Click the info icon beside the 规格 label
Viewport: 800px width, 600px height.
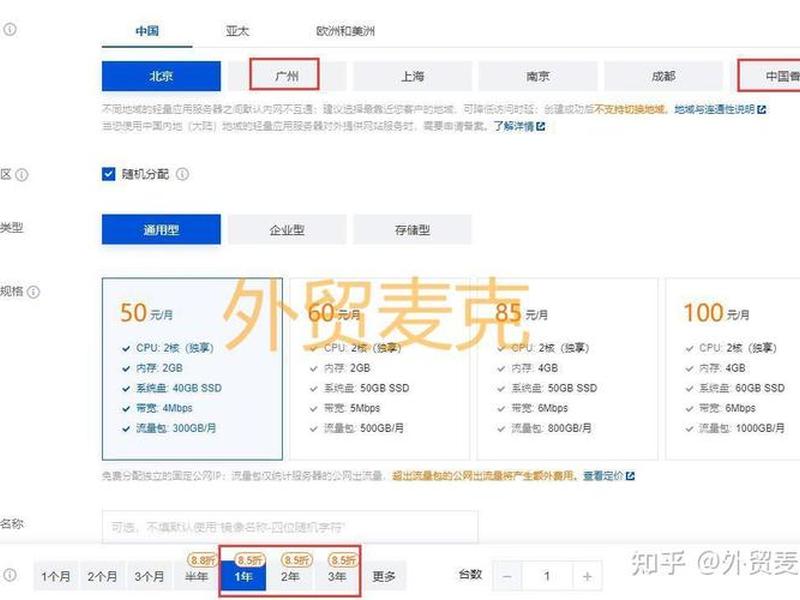(x=33, y=292)
